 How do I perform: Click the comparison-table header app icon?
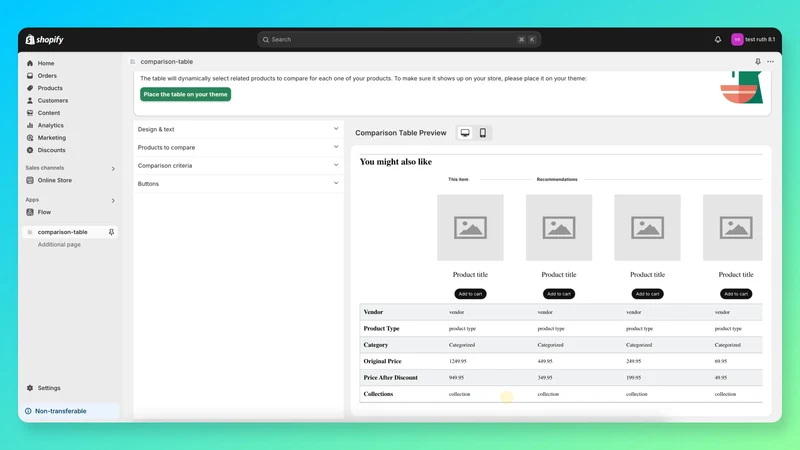[x=133, y=62]
